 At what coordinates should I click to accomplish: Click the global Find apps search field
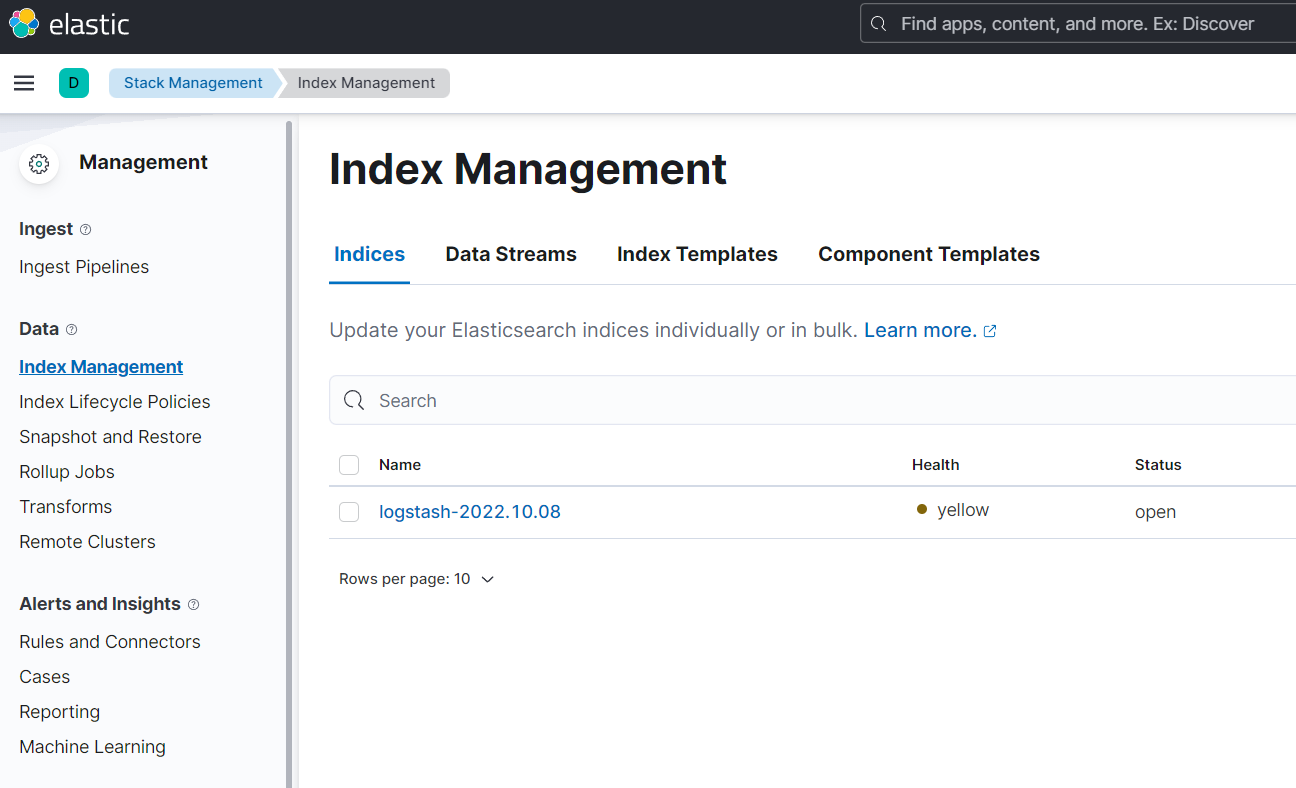click(x=1078, y=24)
